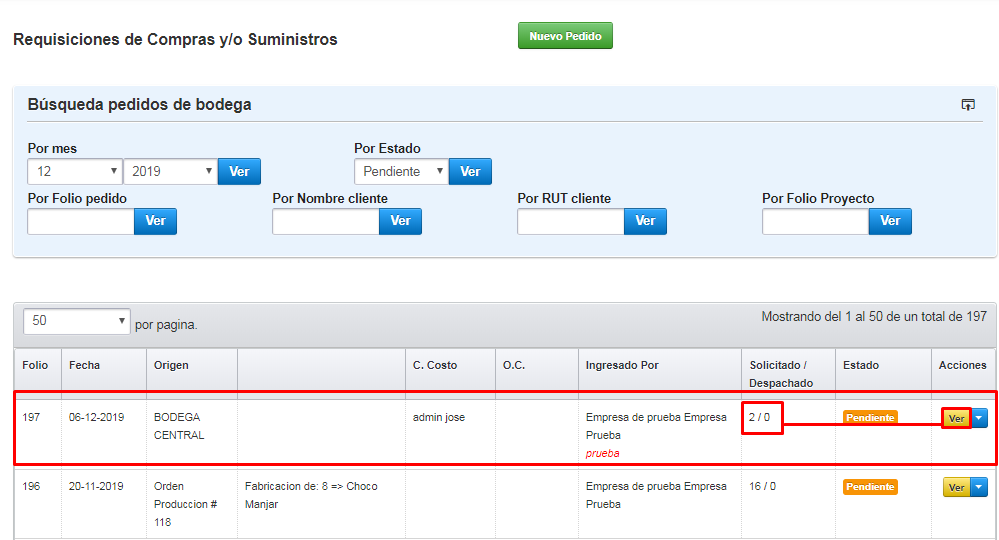Focus the Por Folio Proyecto text field
The height and width of the screenshot is (540, 999).
[x=816, y=222]
